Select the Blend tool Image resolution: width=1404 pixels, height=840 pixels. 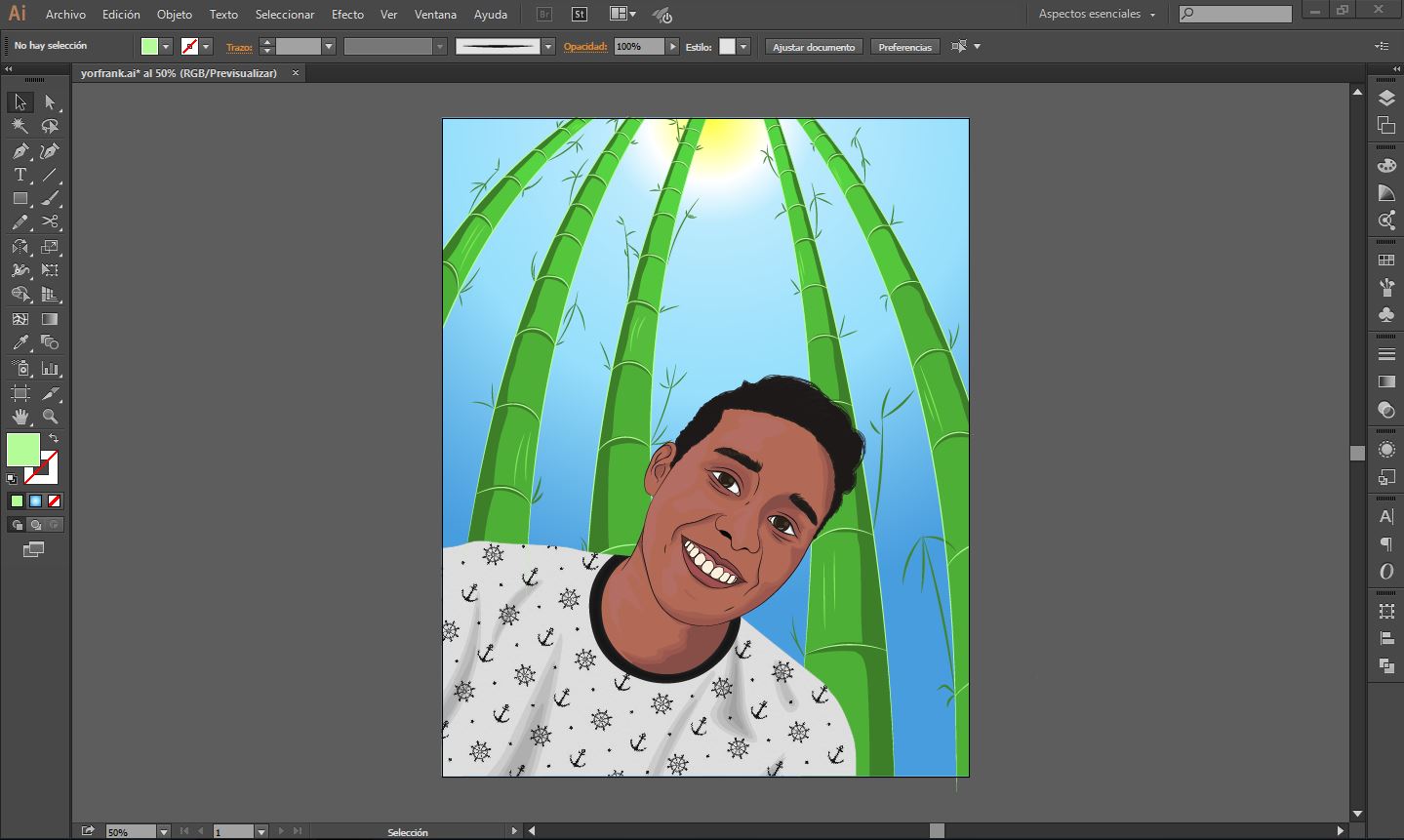[50, 342]
